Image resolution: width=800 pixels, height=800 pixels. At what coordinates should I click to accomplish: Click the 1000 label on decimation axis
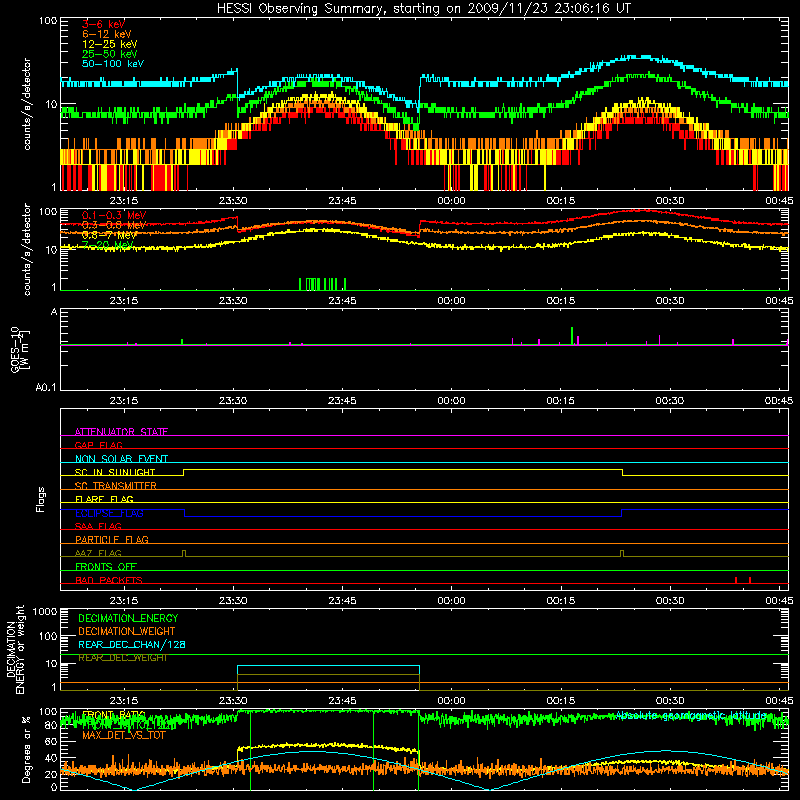(45, 611)
